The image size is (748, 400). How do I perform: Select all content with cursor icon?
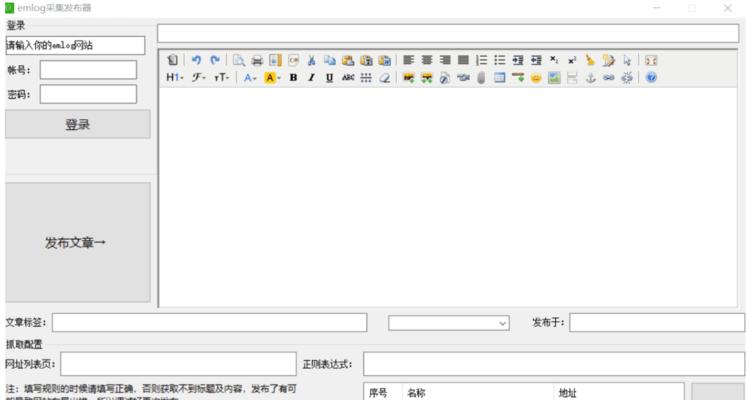pyautogui.click(x=627, y=60)
